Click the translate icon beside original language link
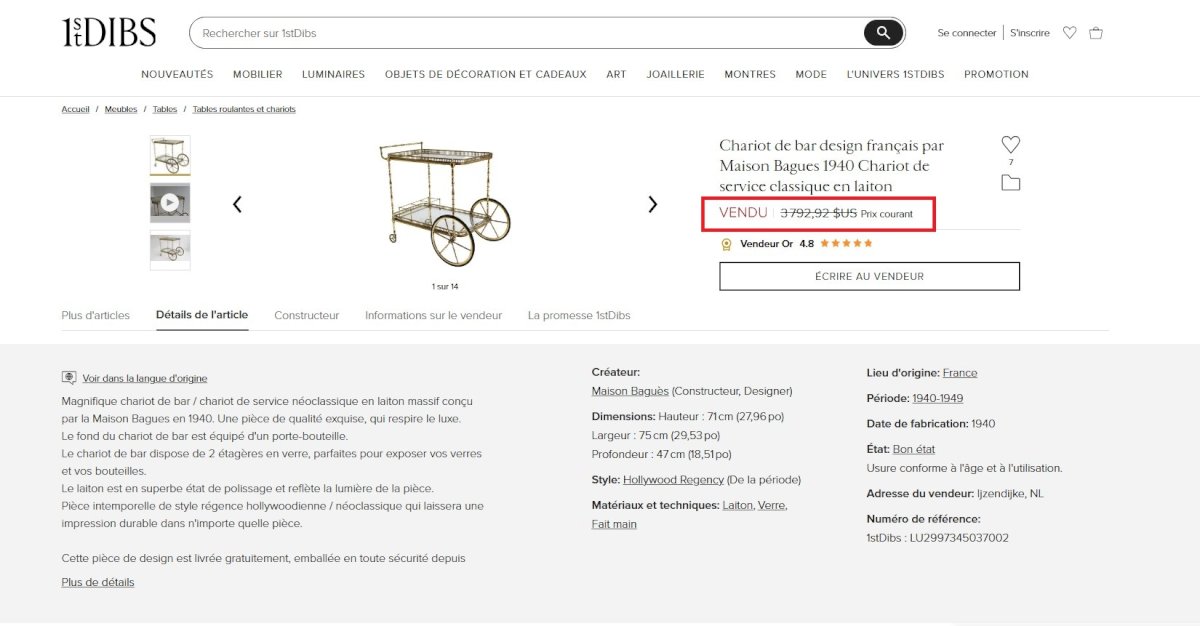The image size is (1200, 626). coord(69,378)
